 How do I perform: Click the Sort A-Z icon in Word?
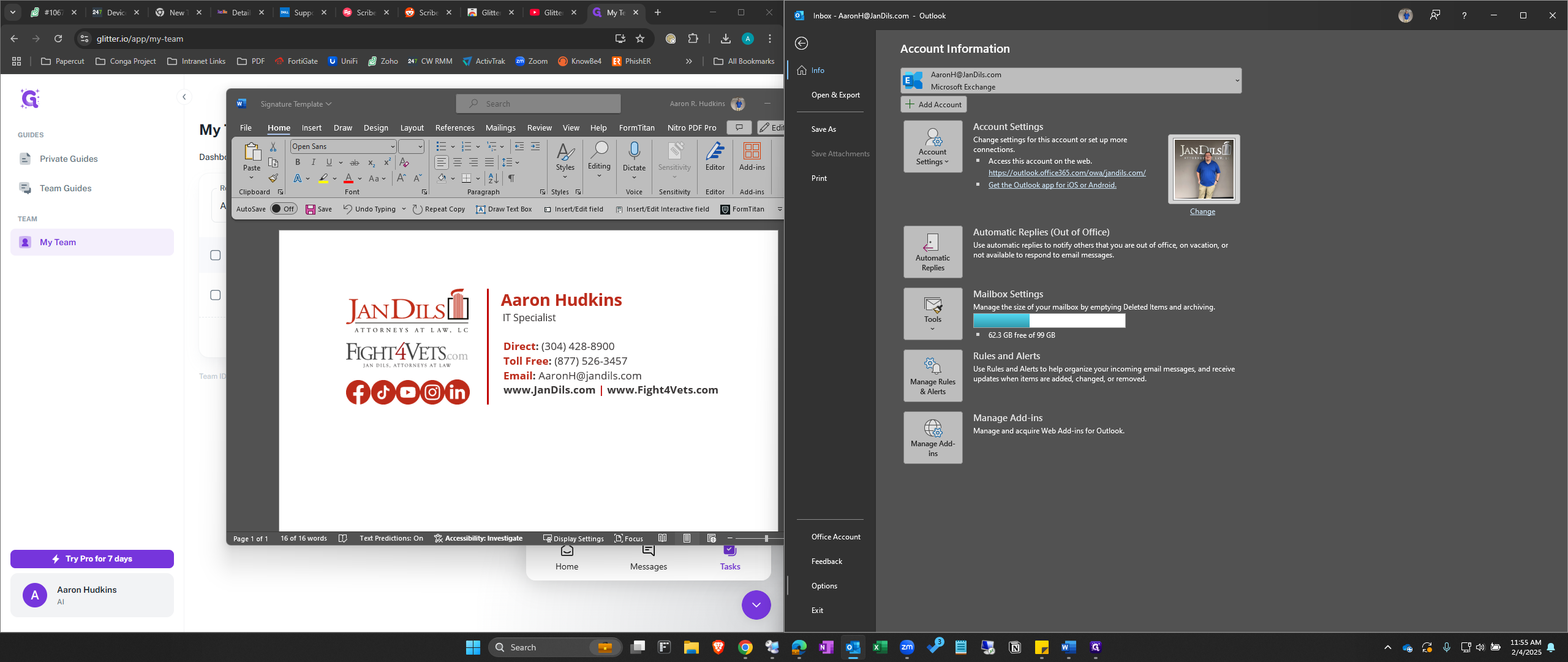[x=493, y=178]
